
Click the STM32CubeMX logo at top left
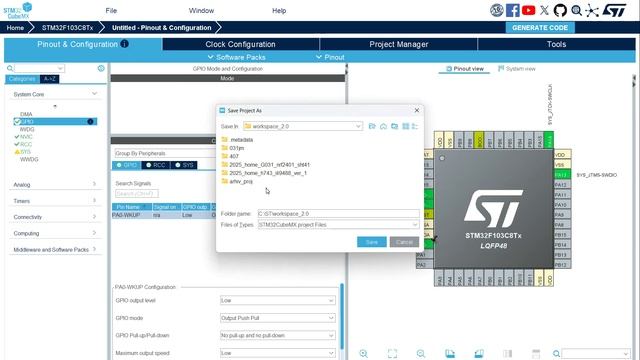coord(18,10)
